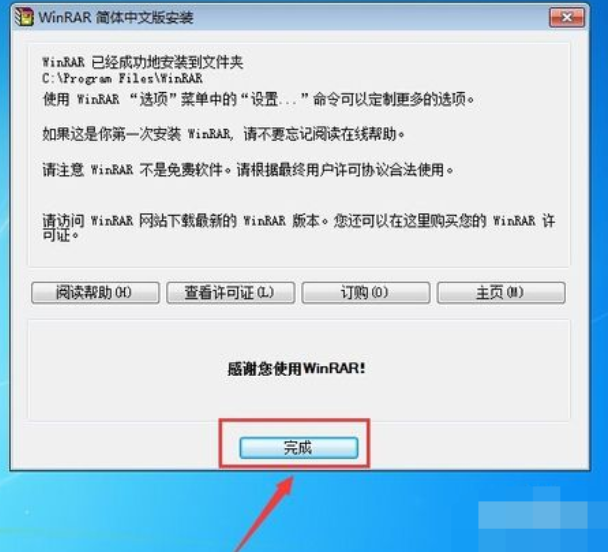Click the 可证 wrapped text at paragraph end
Screen dimensions: 612x552
click(60, 235)
